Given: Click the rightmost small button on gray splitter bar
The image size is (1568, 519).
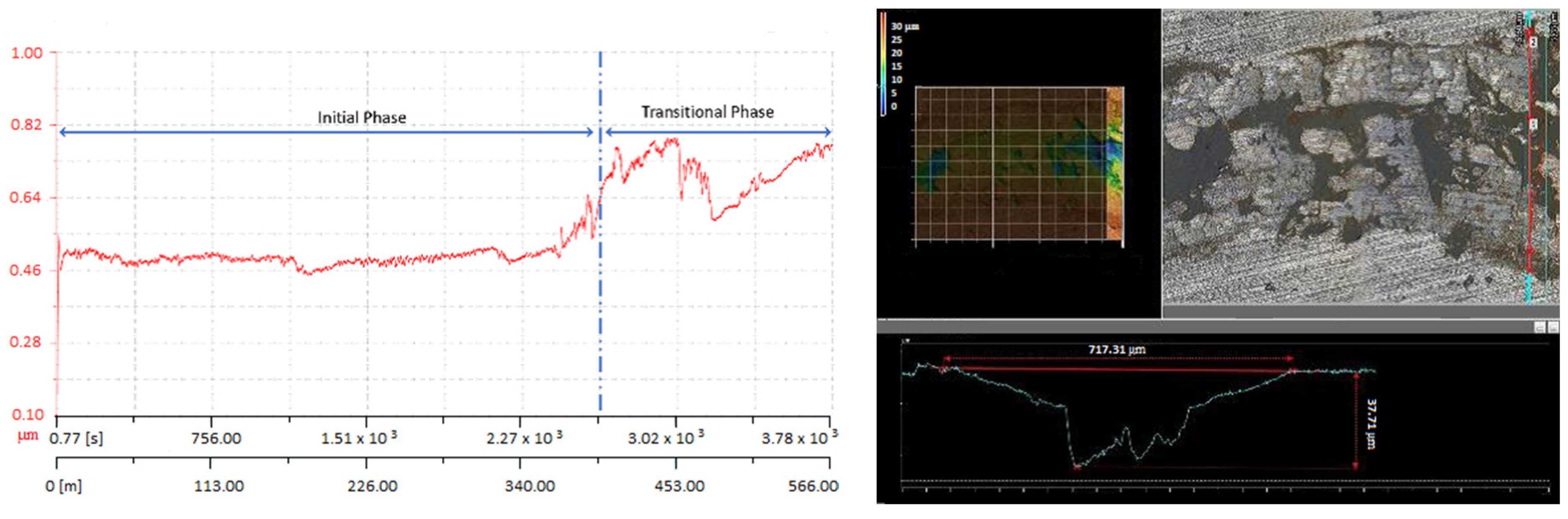Looking at the screenshot, I should (x=1553, y=327).
